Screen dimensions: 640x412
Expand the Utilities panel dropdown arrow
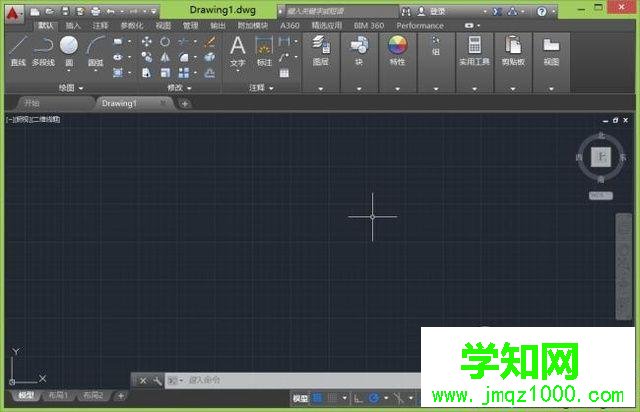point(474,89)
